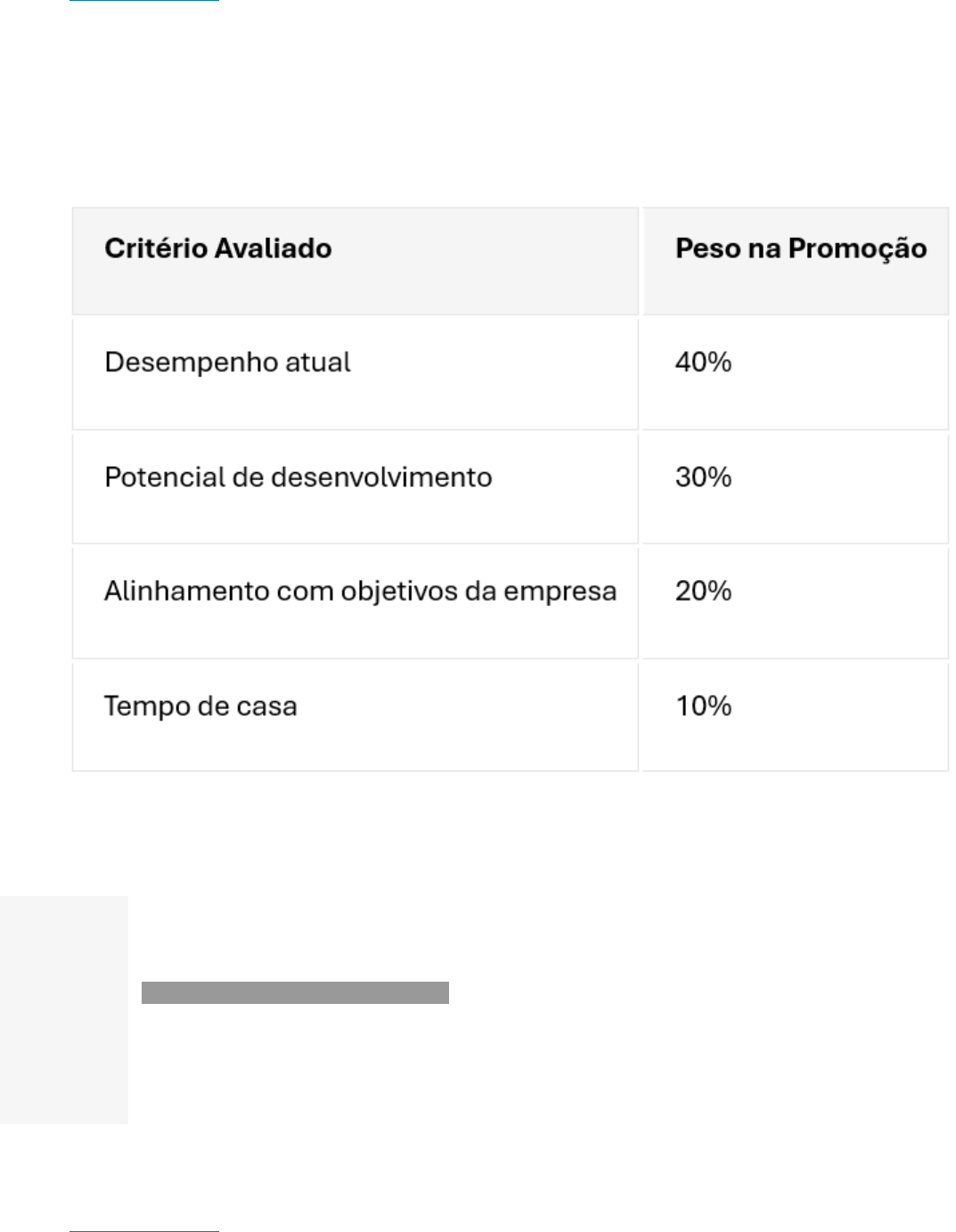
Task: Click the light gray block below the table
Action: pyautogui.click(x=63, y=1009)
